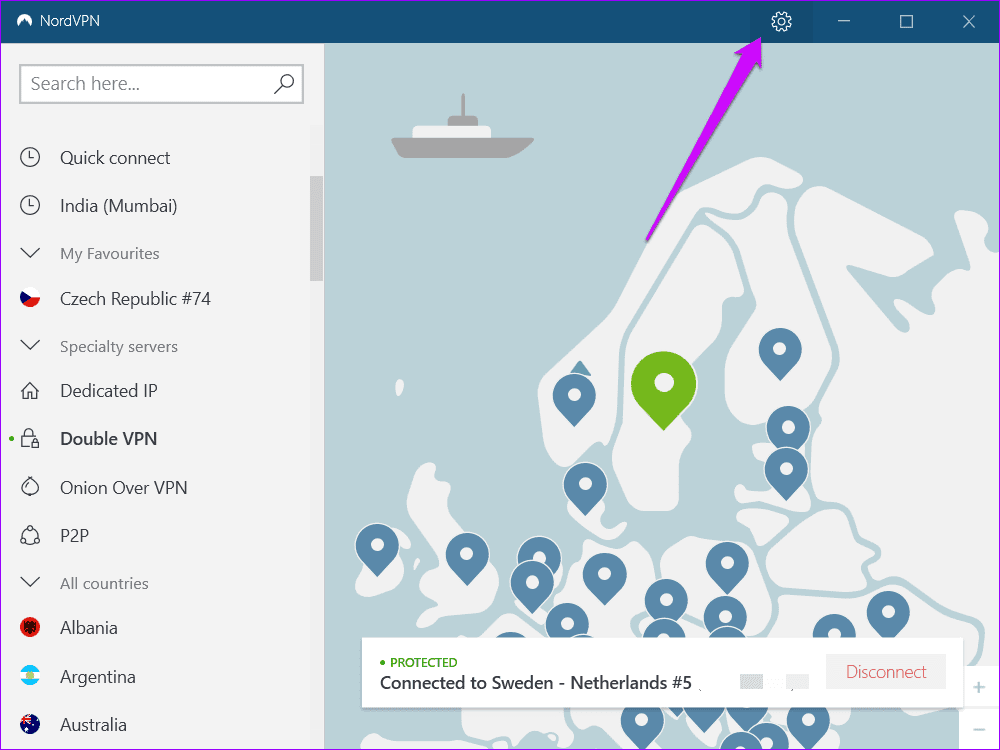Click the NordVPN logo in title bar
This screenshot has width=1000, height=750.
click(25, 21)
